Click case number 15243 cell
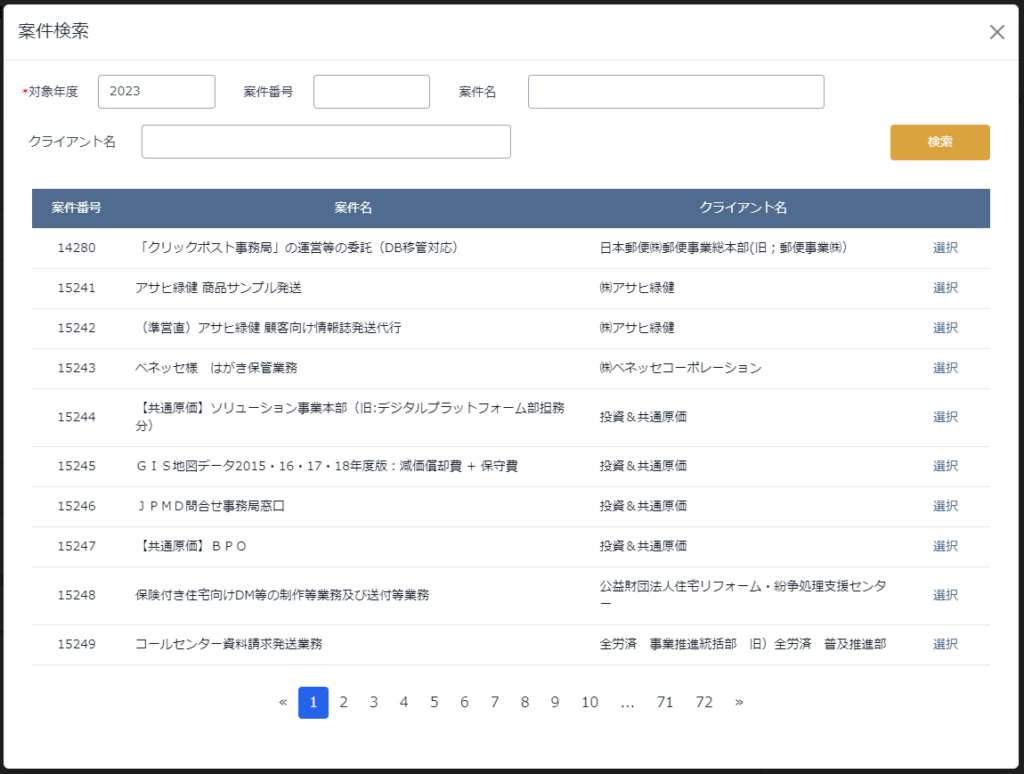Image resolution: width=1024 pixels, height=774 pixels. tap(76, 368)
